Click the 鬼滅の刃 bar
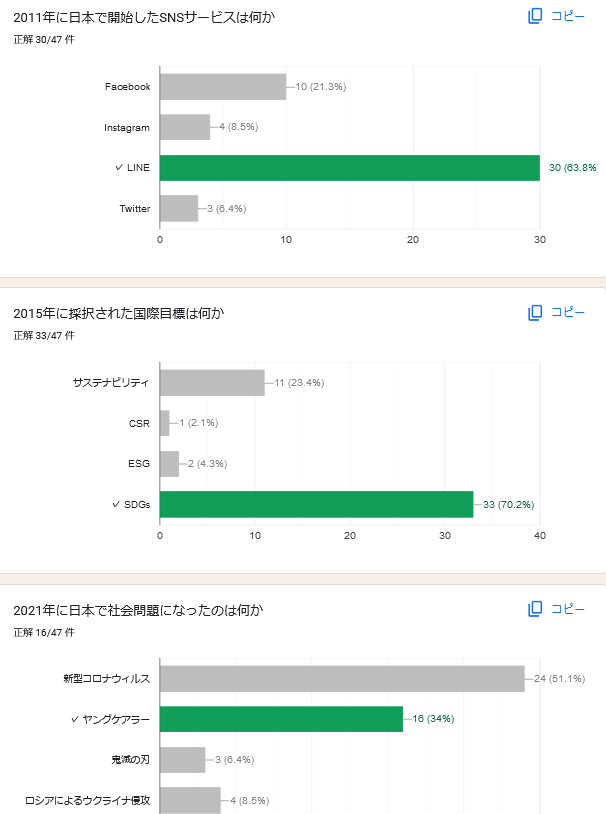The height and width of the screenshot is (814, 606). [x=182, y=759]
